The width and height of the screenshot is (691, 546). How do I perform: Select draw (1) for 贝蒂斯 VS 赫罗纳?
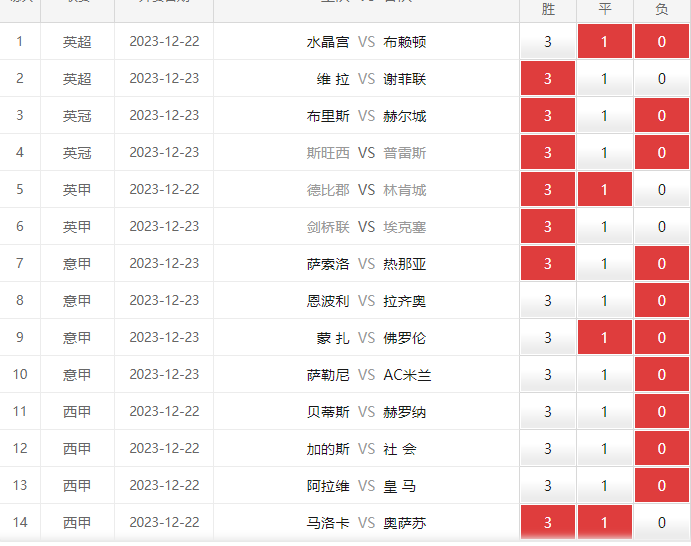pyautogui.click(x=605, y=412)
